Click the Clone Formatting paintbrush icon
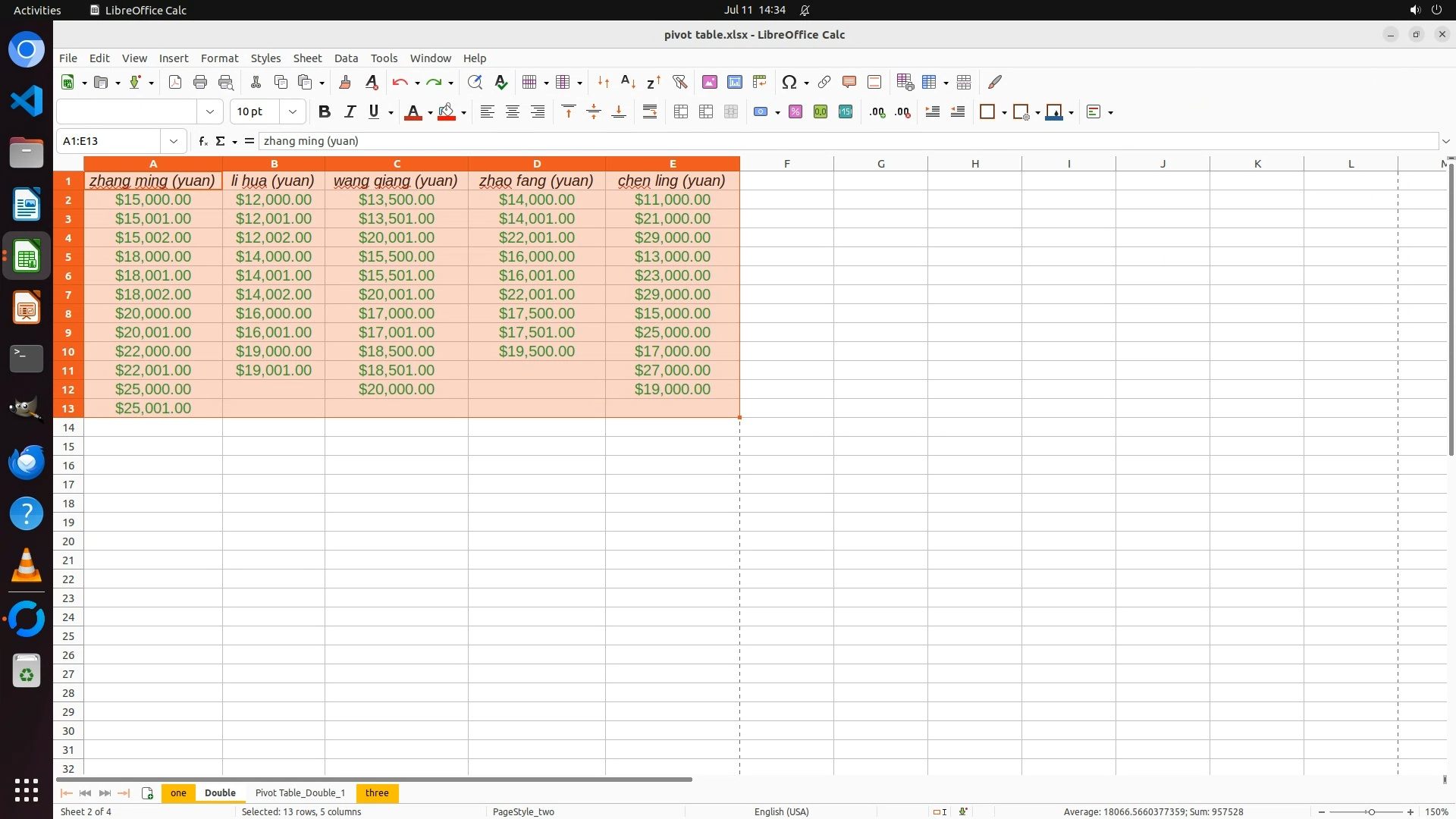The height and width of the screenshot is (819, 1456). coord(345,82)
